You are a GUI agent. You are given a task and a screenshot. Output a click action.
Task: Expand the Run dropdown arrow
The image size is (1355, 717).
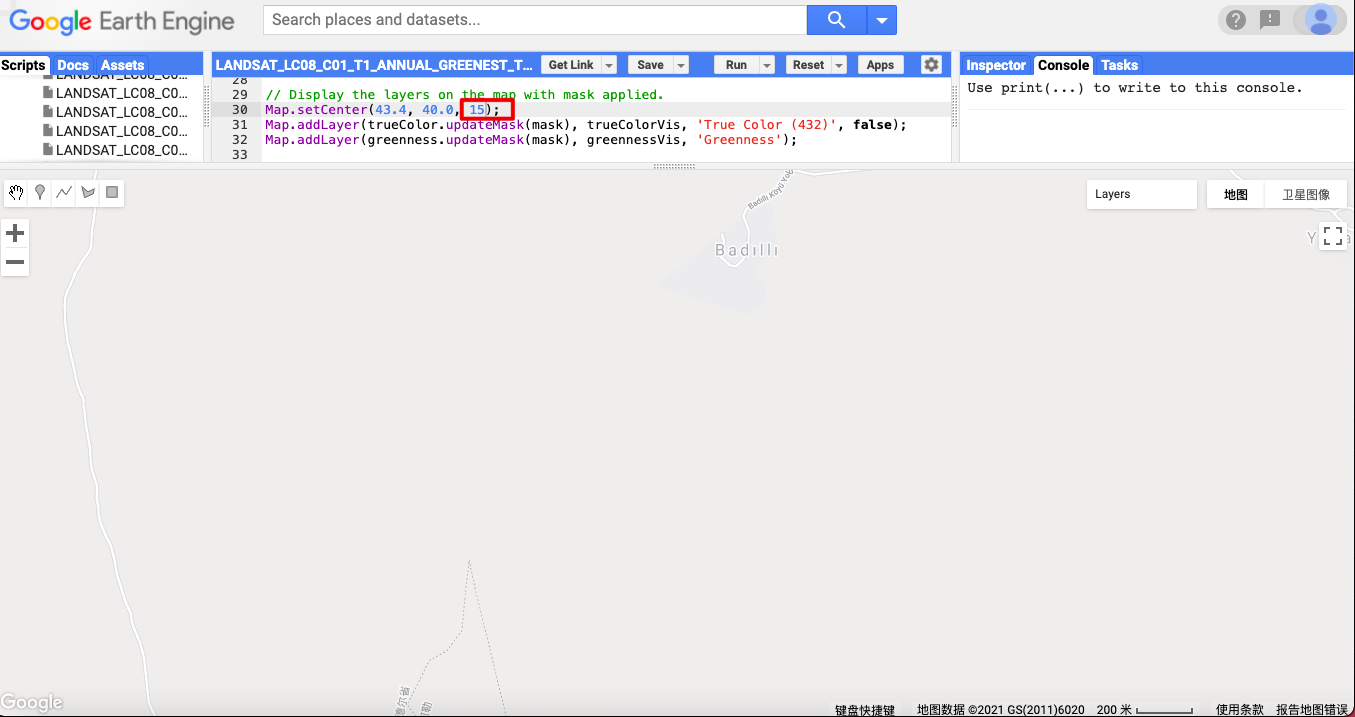coord(767,65)
